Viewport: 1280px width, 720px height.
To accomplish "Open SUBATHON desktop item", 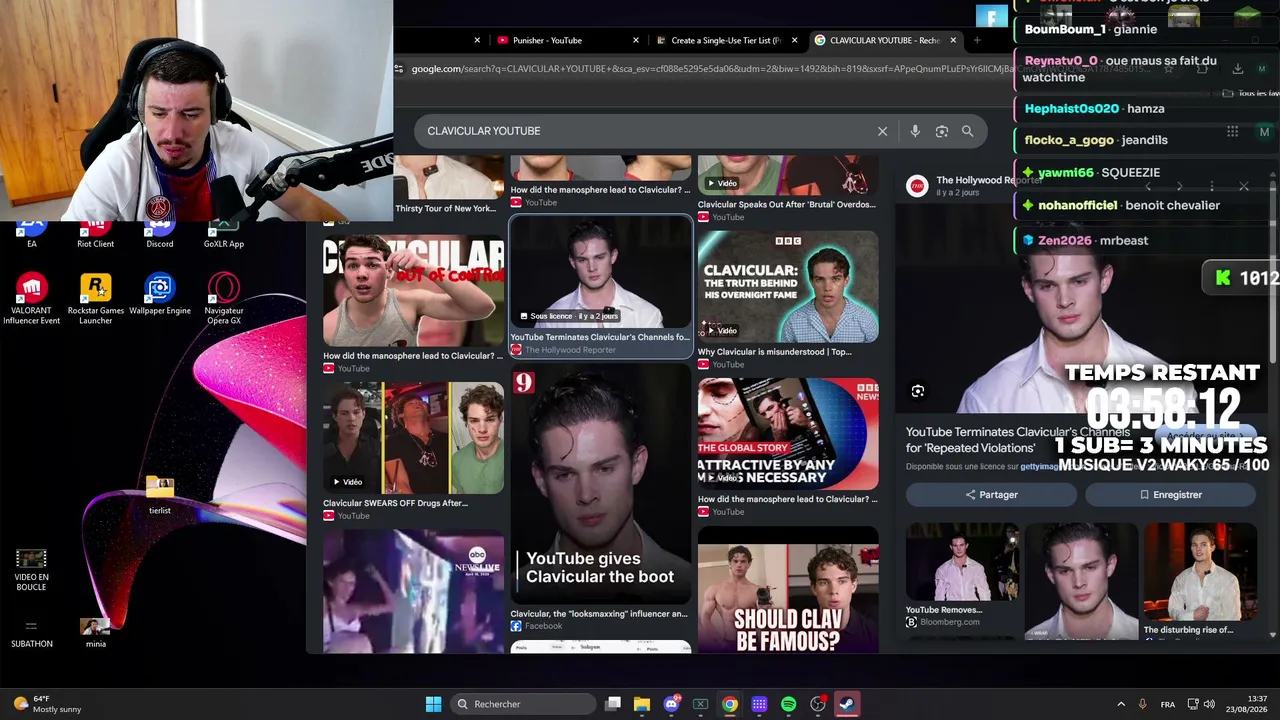I will tap(31, 632).
